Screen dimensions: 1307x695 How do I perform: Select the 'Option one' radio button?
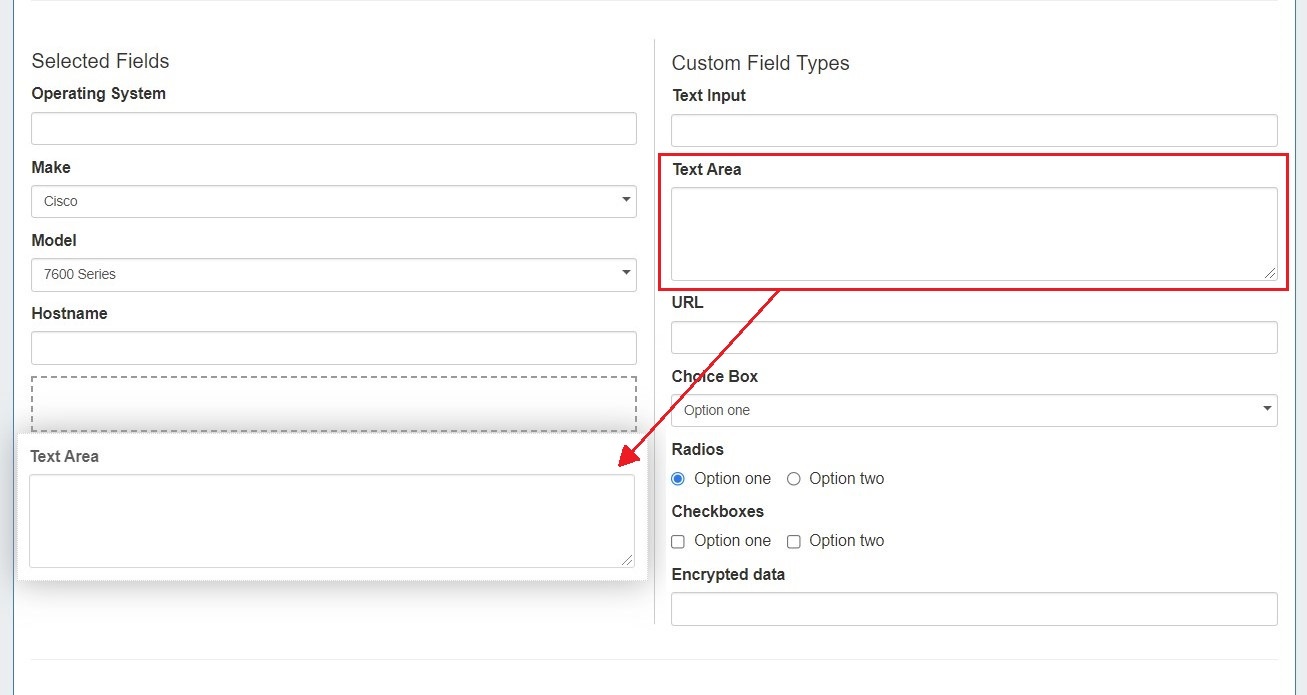click(x=678, y=479)
